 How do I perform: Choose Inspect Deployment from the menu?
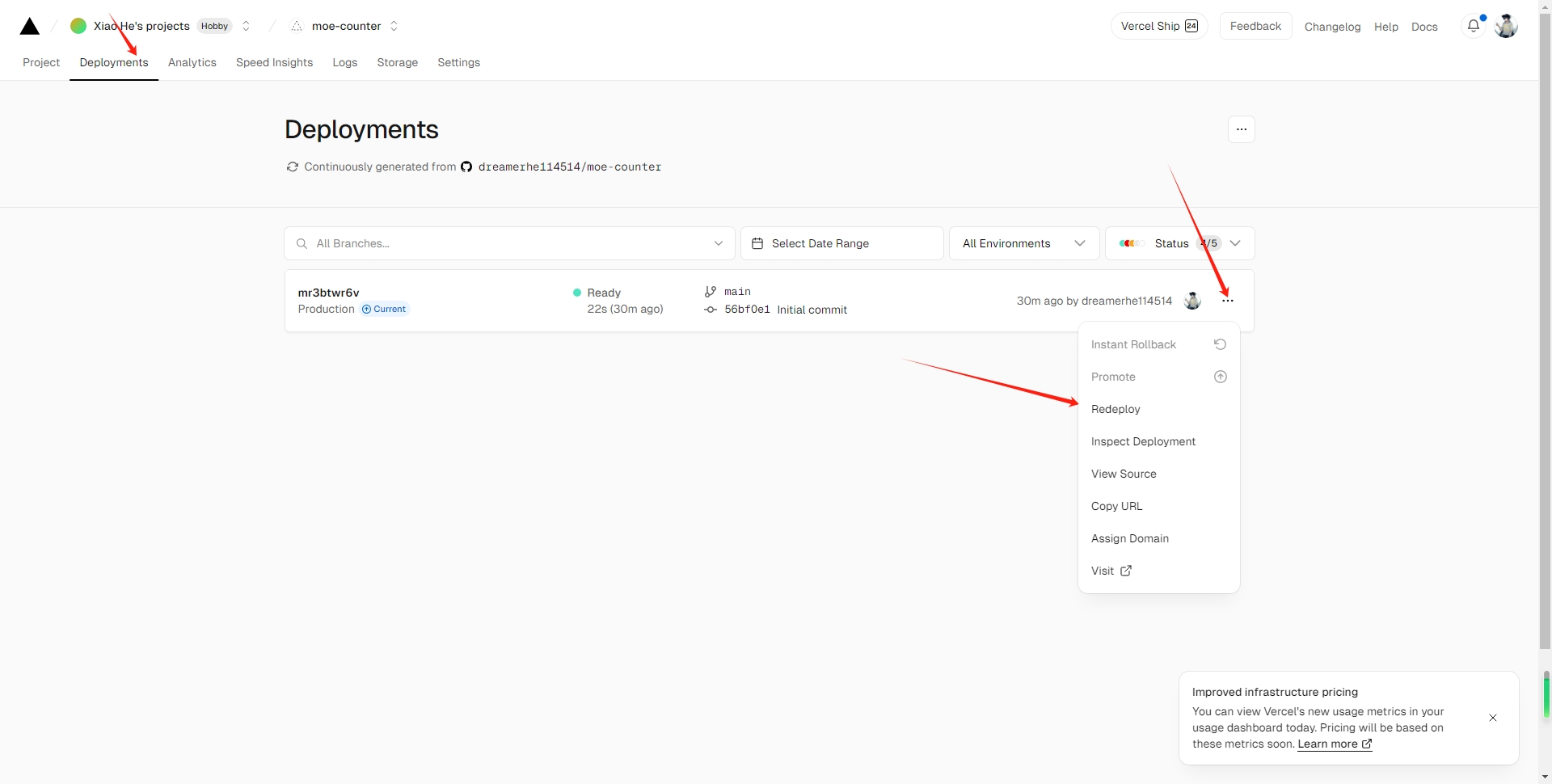pos(1159,441)
